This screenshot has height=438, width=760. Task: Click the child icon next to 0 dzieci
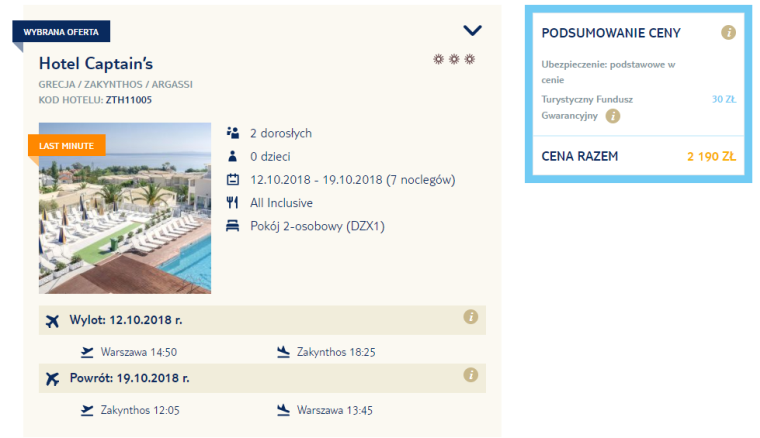click(233, 156)
